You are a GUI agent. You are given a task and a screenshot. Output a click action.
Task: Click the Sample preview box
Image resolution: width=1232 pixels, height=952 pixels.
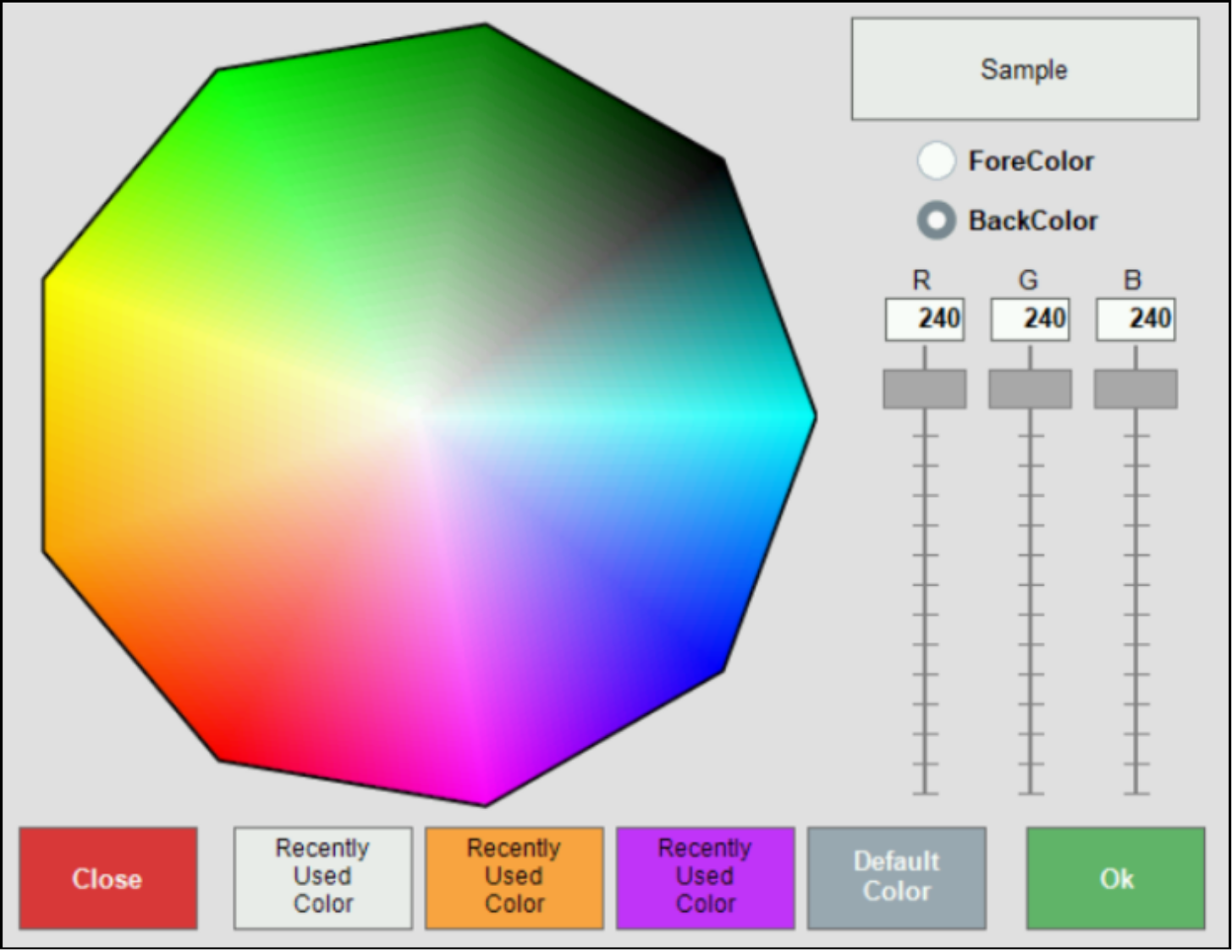pyautogui.click(x=1024, y=69)
